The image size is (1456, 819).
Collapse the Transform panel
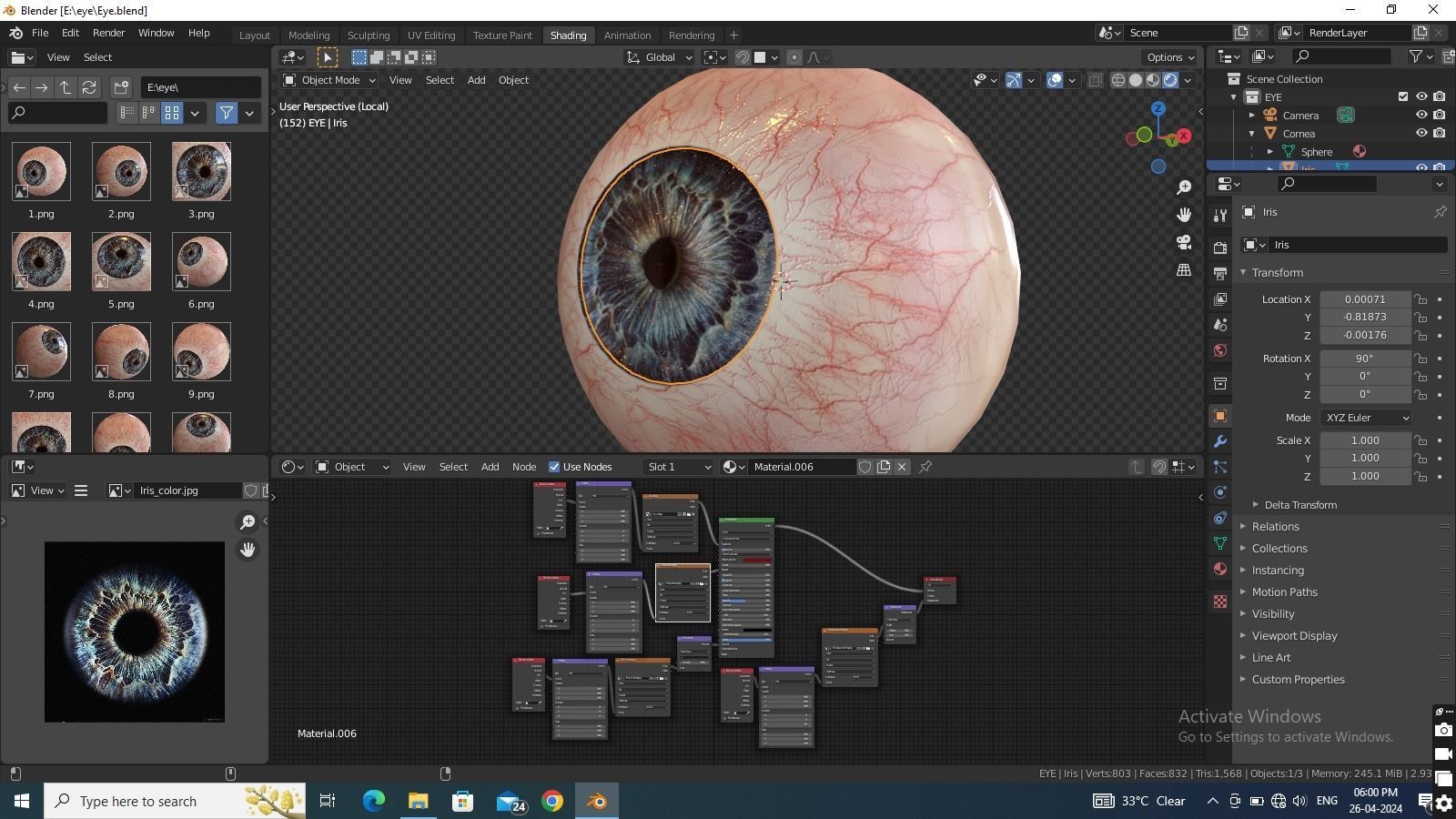tap(1277, 273)
